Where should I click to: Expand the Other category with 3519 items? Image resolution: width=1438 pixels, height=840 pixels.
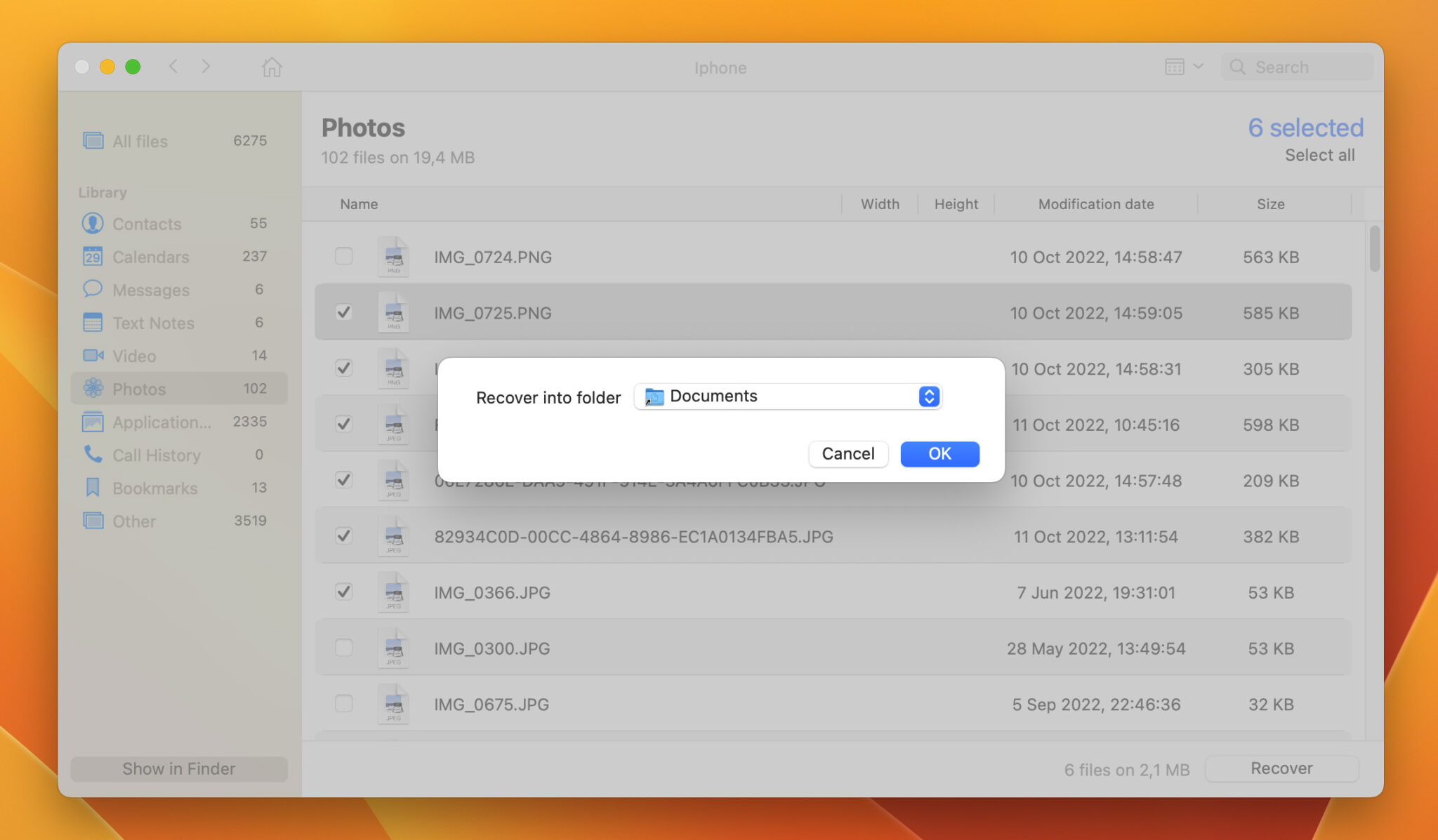93,520
